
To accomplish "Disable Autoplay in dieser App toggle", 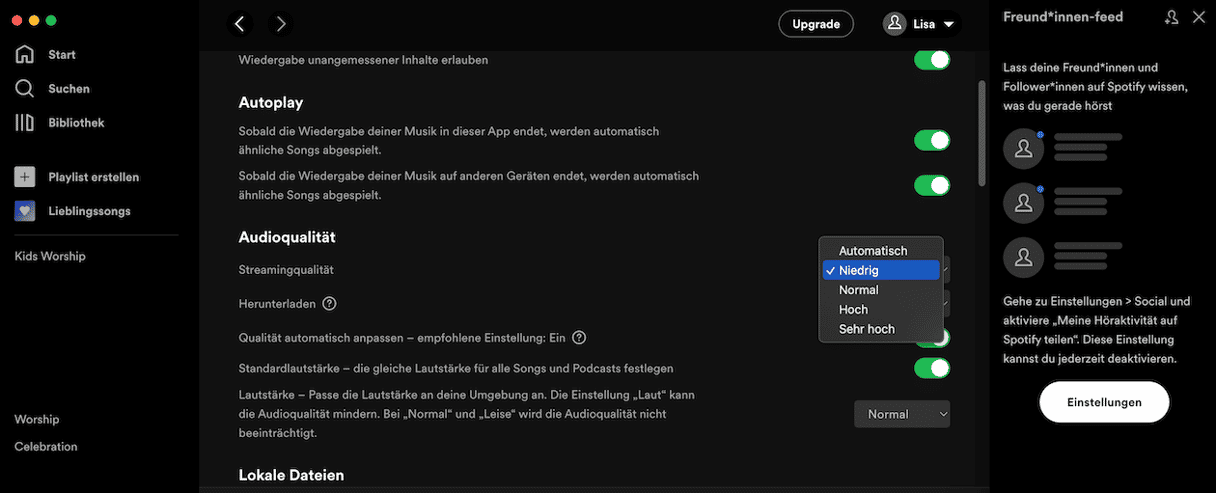I will tap(931, 140).
